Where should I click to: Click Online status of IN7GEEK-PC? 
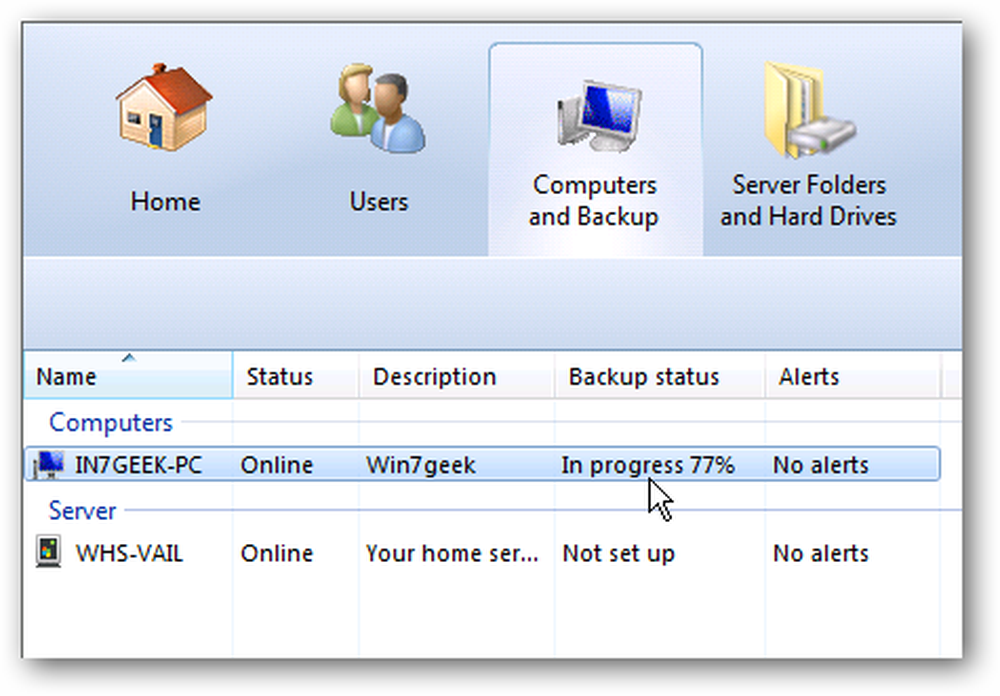pos(277,465)
